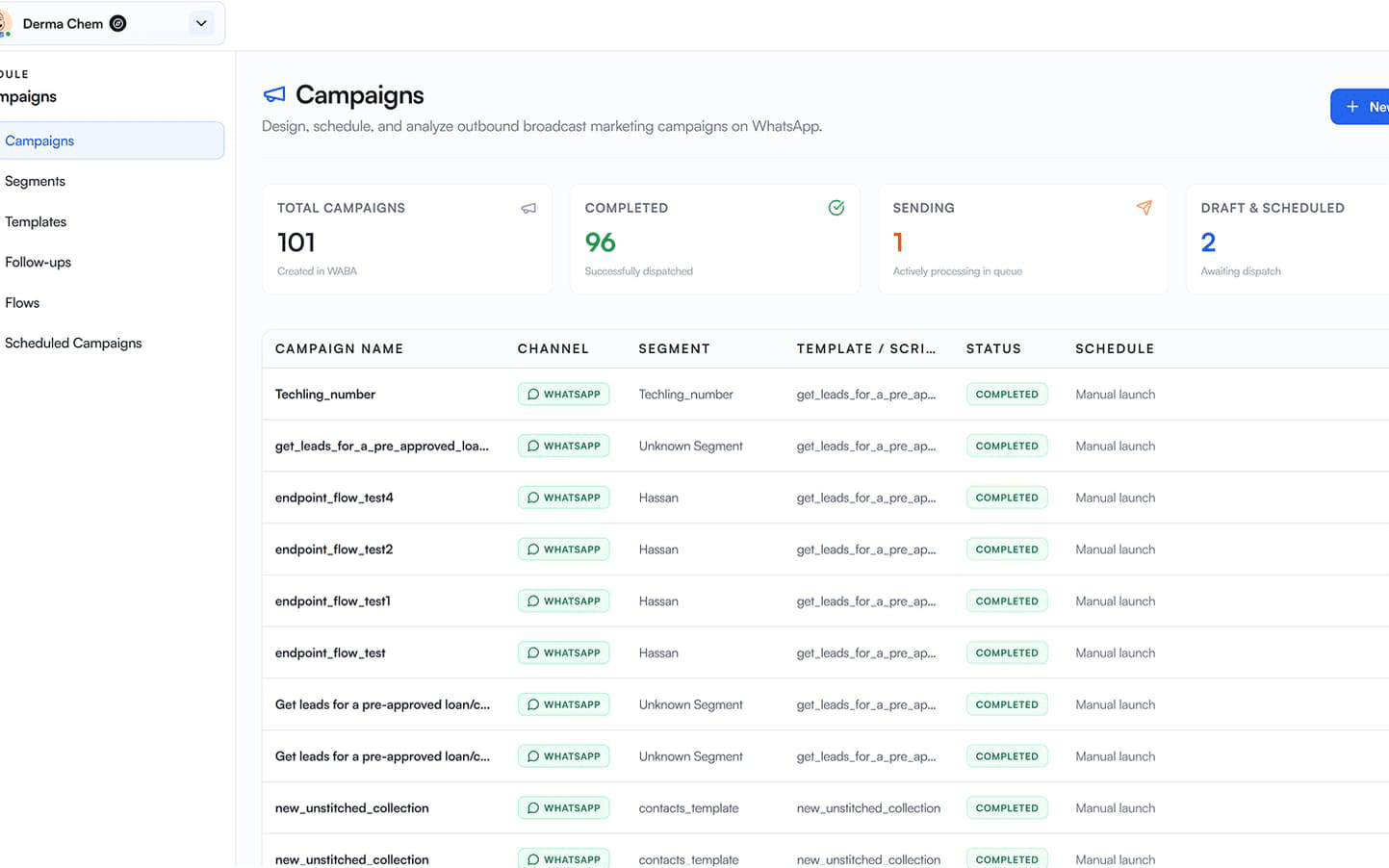Select the Techling_number campaign name

(325, 395)
